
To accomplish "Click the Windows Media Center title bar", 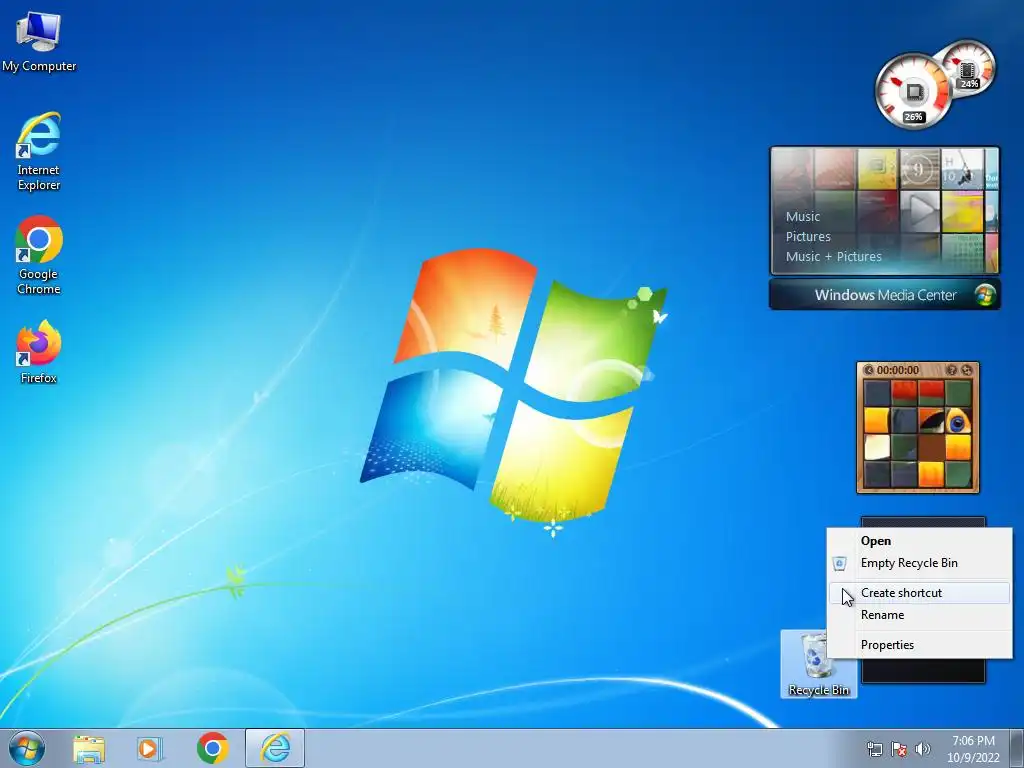I will 885,295.
